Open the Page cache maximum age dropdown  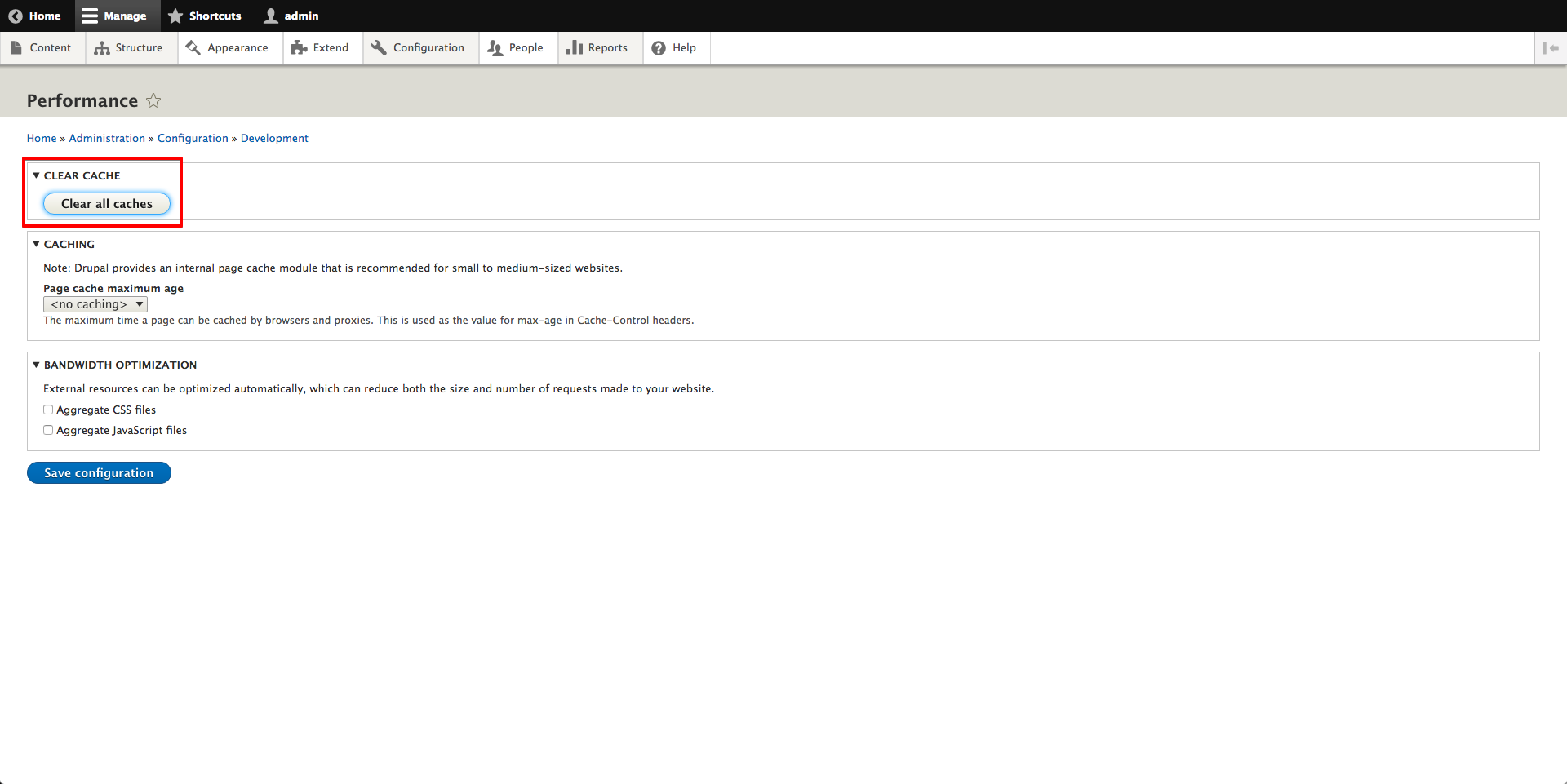tap(95, 304)
